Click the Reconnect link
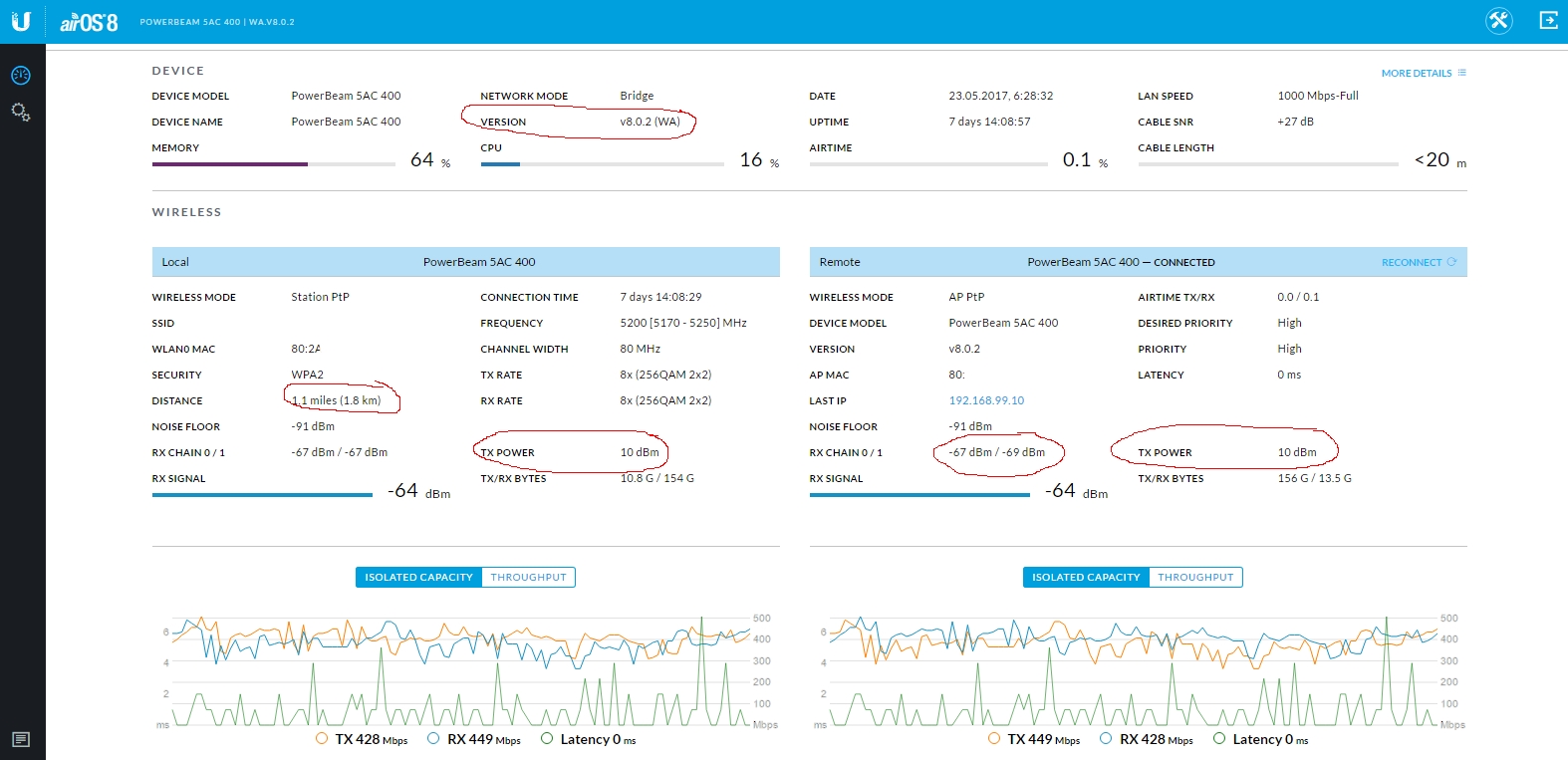The image size is (1568, 760). pyautogui.click(x=1411, y=263)
